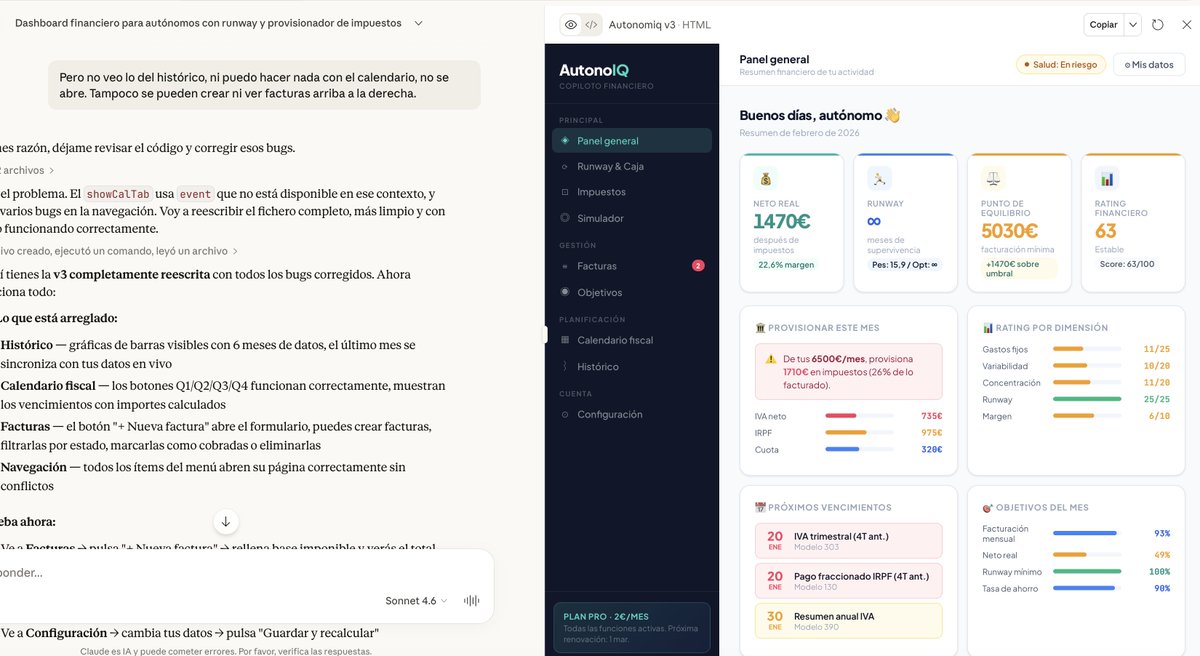Click the Configuración sidebar gear icon
This screenshot has width=1200, height=656.
(x=565, y=414)
